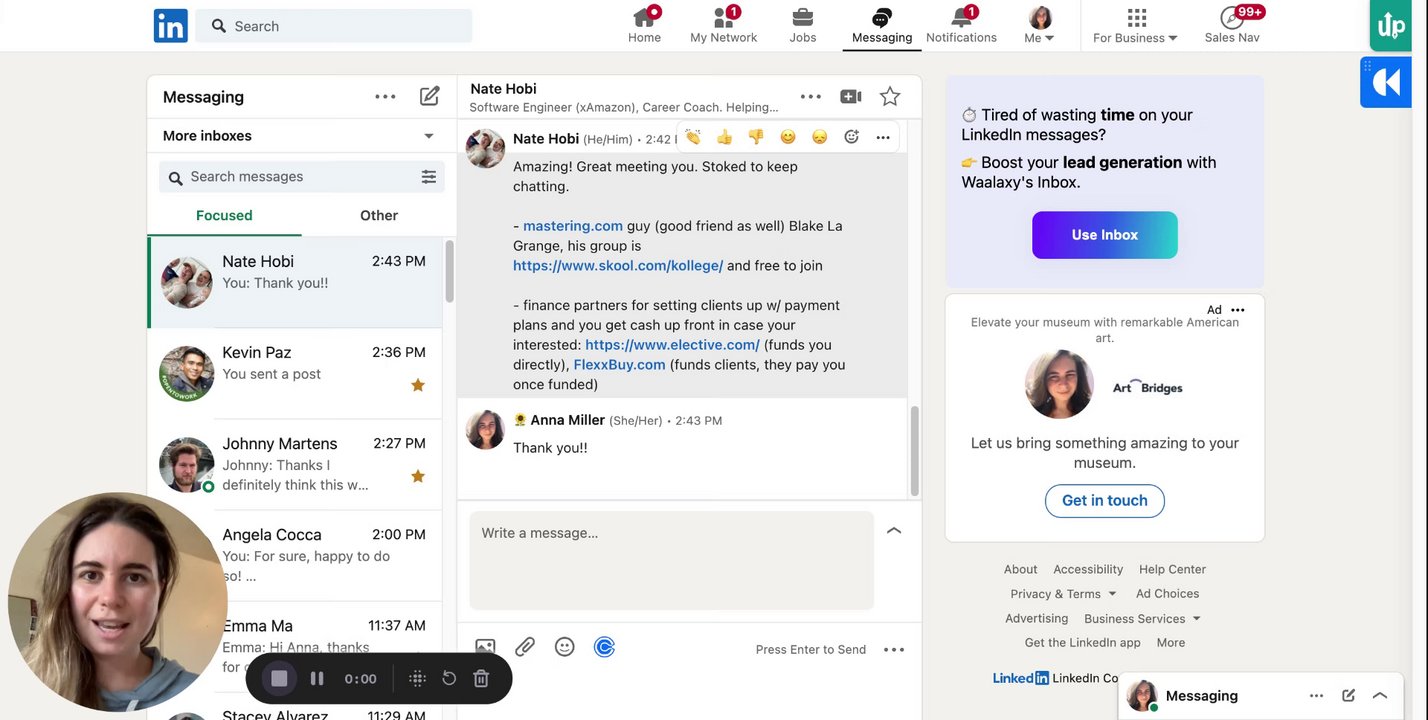Open Johnny Martens conversation
This screenshot has height=720, width=1428.
[295, 465]
